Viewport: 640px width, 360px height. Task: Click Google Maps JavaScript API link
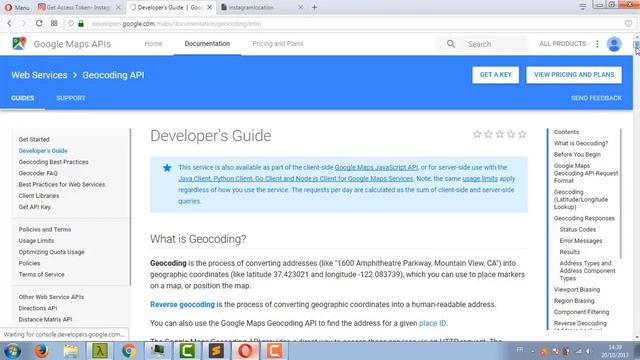click(376, 167)
